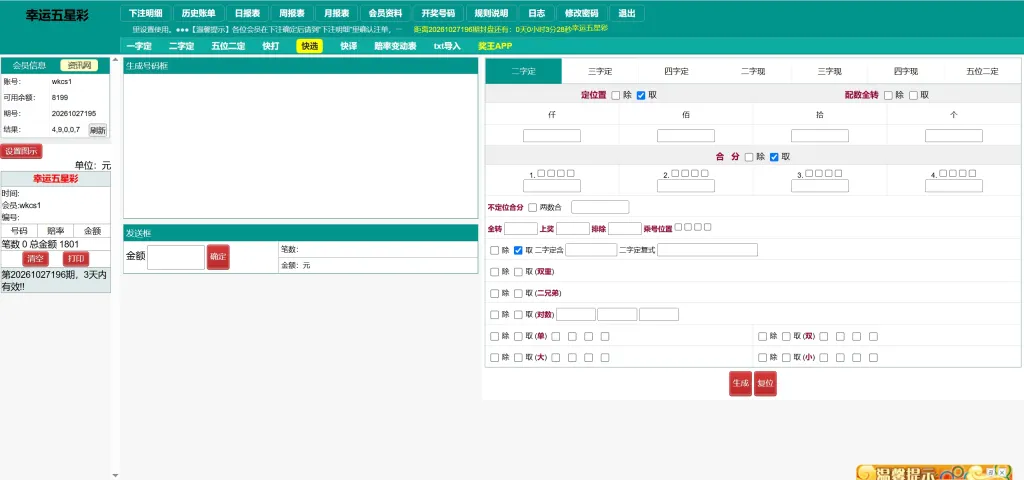
Task: Click 佰 position input field
Action: 686,136
